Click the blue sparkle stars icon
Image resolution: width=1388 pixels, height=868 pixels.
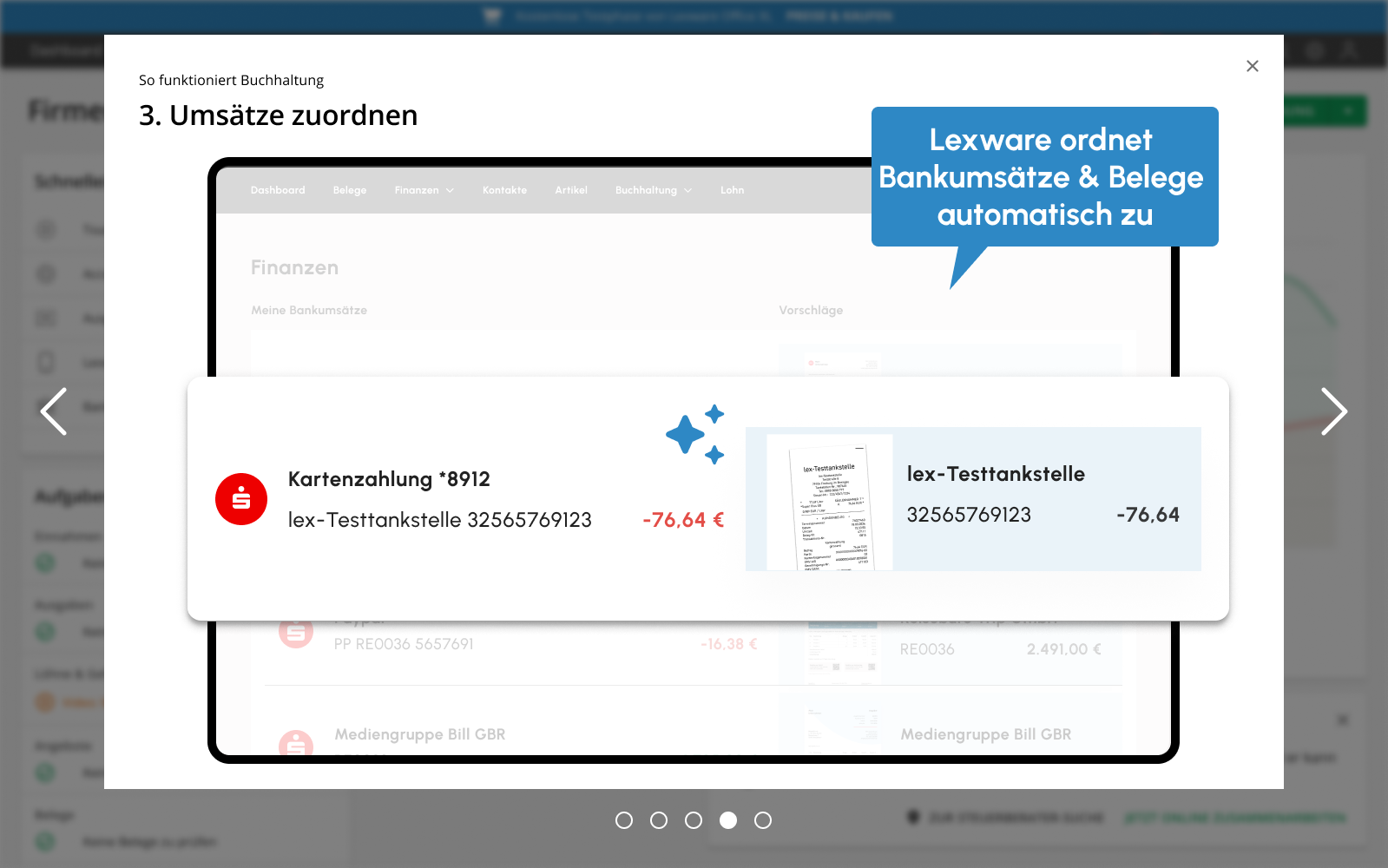coord(695,434)
